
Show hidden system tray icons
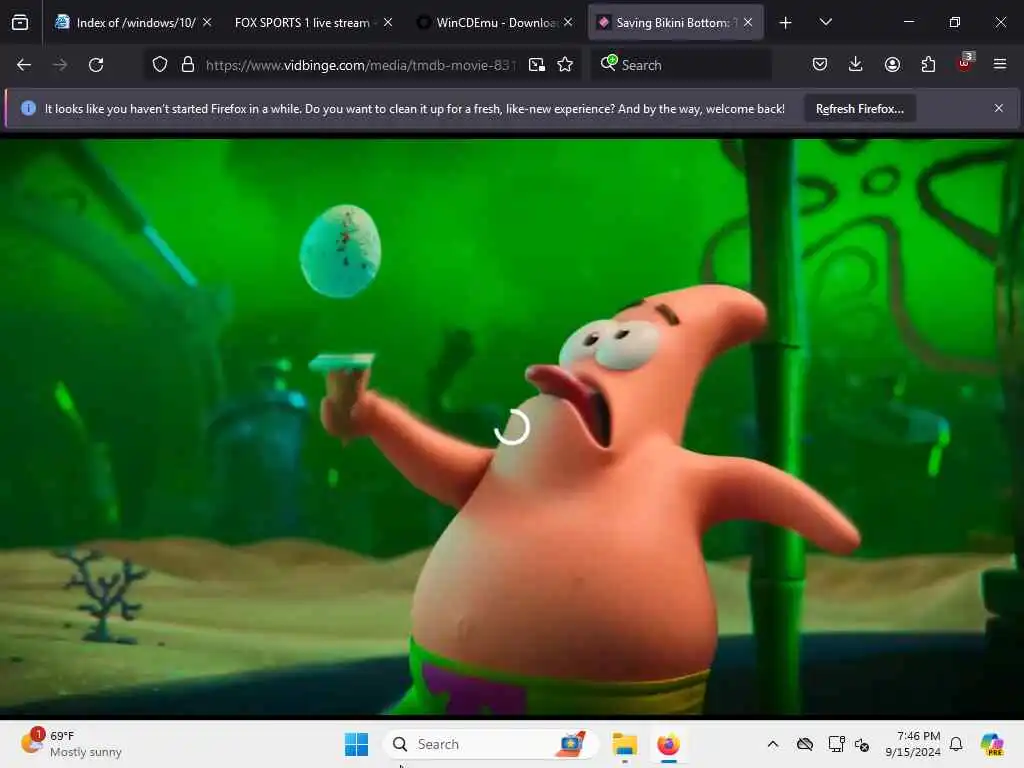pos(773,744)
